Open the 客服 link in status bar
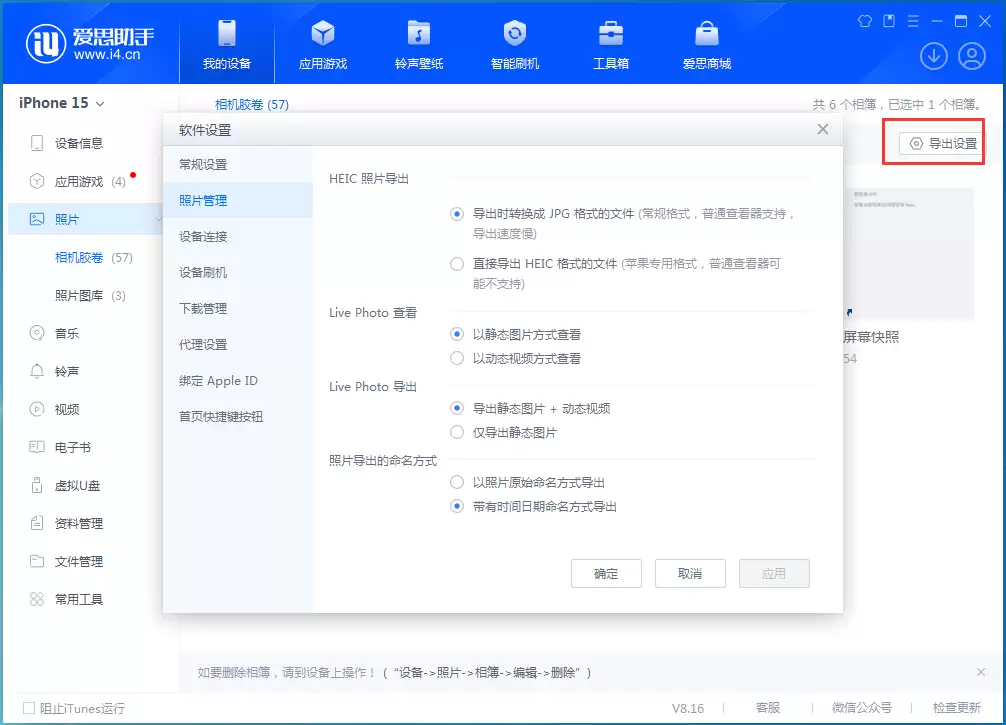1006x725 pixels. (768, 708)
